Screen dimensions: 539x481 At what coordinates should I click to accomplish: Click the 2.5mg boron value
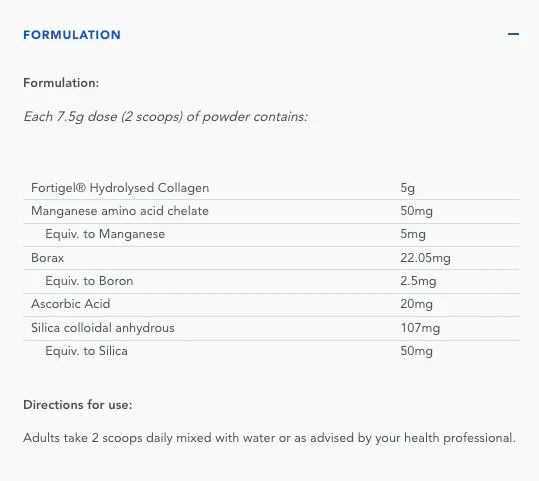tap(418, 281)
